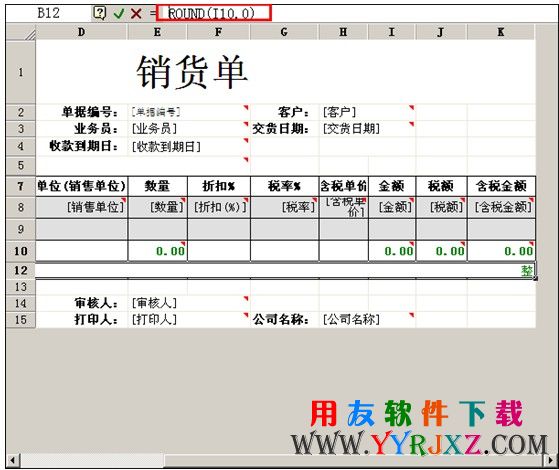Select row 10 header
559x470 pixels.
pos(21,251)
